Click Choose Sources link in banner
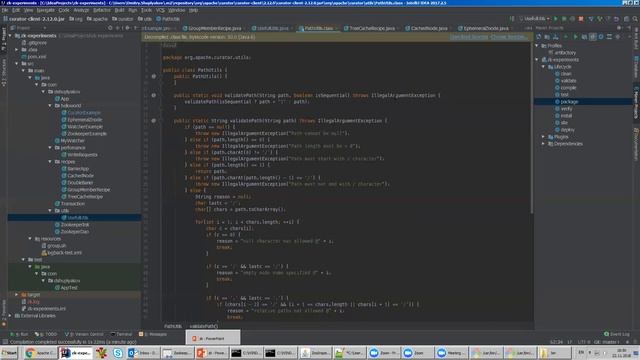 509,37
